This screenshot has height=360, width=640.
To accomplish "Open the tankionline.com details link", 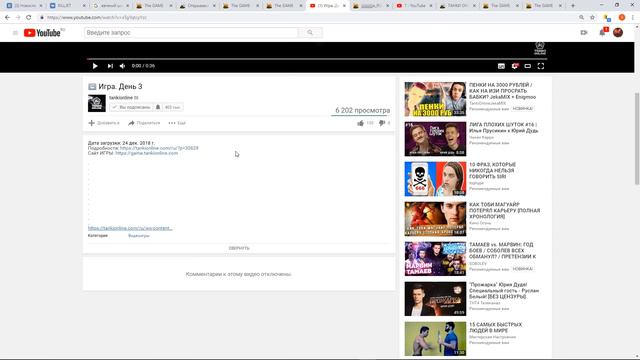I will click(x=159, y=148).
